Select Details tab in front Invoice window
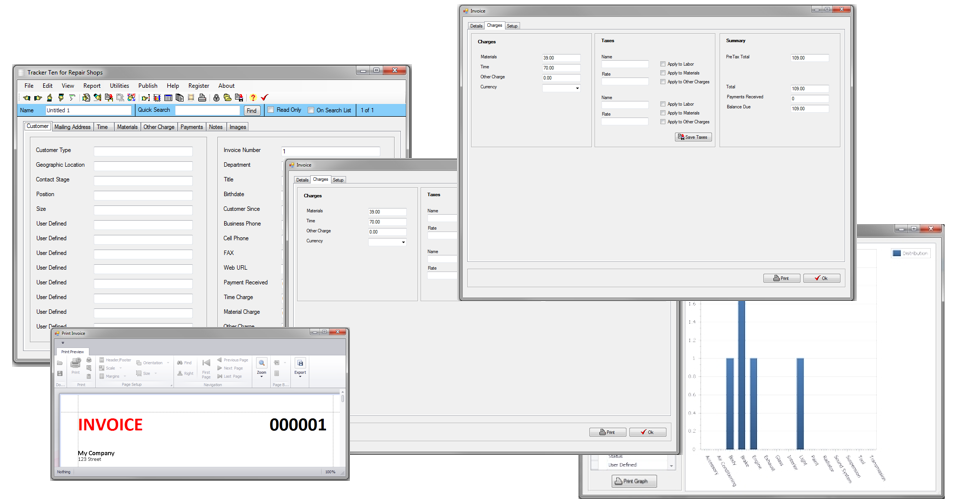 pos(476,26)
